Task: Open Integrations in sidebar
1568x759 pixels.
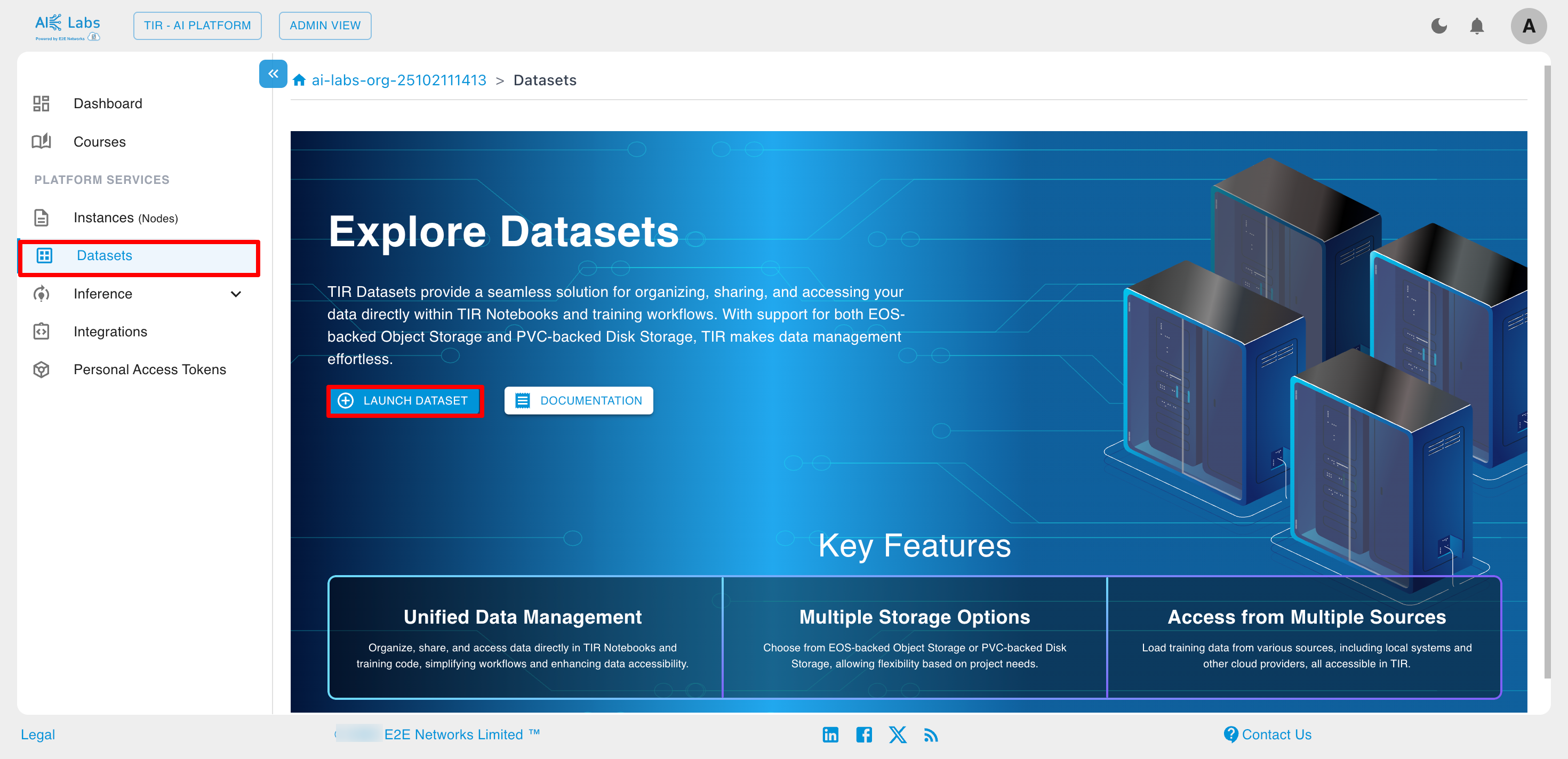Action: (111, 332)
